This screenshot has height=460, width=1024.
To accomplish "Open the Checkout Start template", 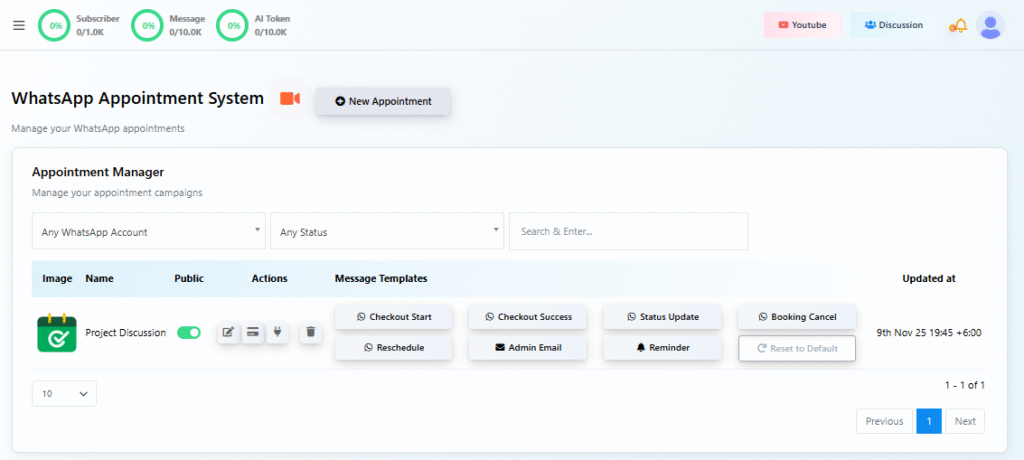I will 394,317.
